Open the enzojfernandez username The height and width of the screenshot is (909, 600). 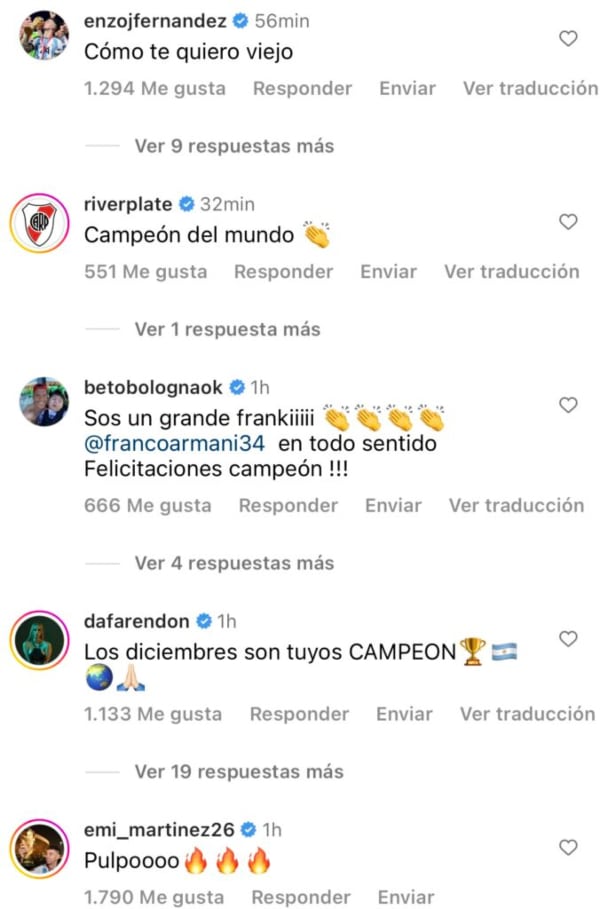click(155, 21)
